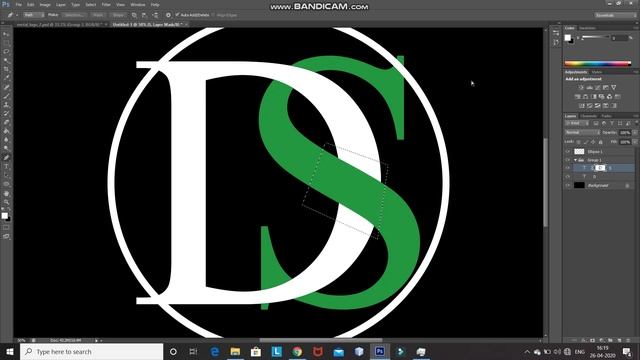Open the layer Opacity dropdown arrow
Screen dimensions: 640x360
635,133
